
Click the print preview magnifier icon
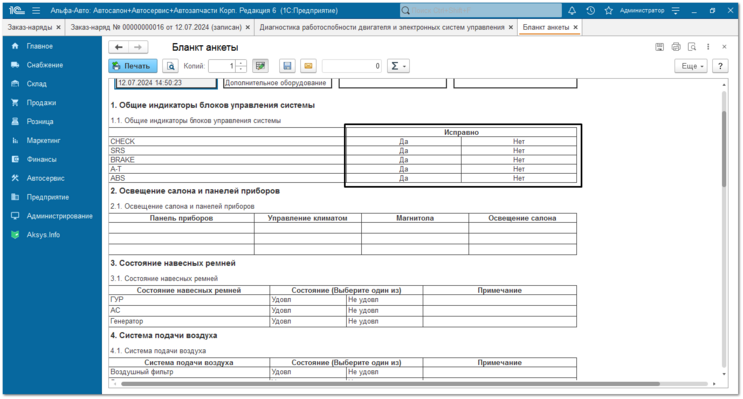pyautogui.click(x=171, y=66)
